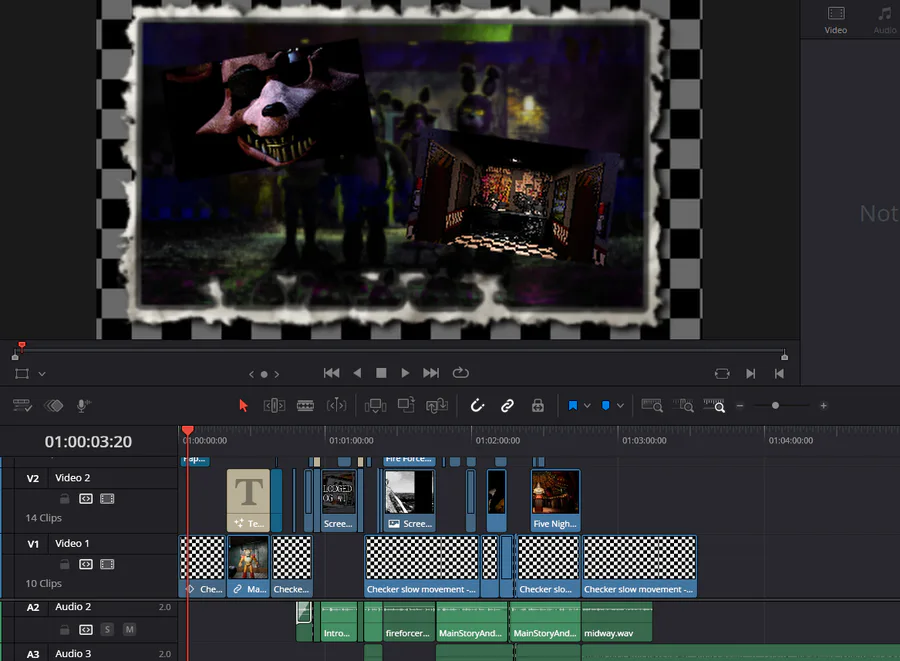
Task: Toggle the Loop playback icon
Action: 460,373
